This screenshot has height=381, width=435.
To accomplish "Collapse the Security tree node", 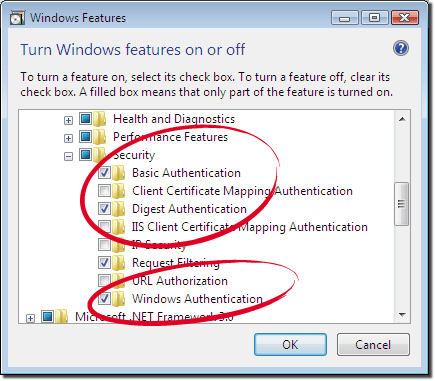I will point(68,156).
